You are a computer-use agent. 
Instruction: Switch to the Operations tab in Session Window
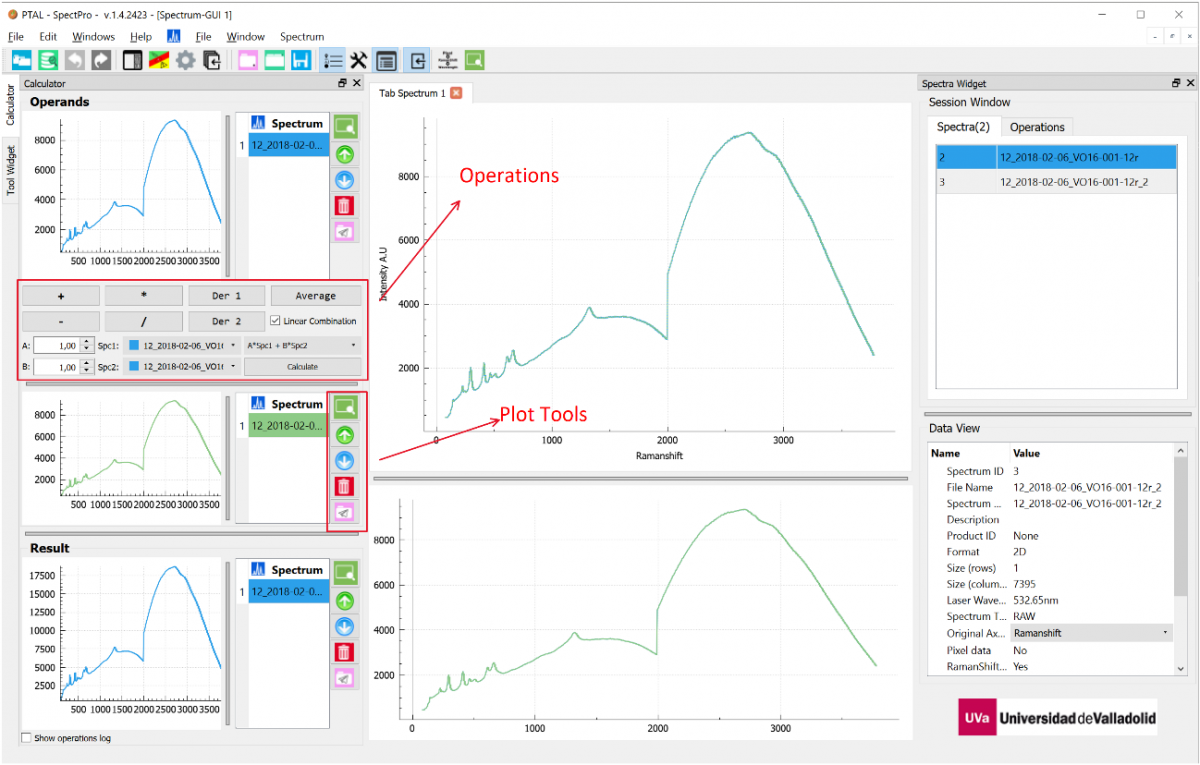[1037, 127]
